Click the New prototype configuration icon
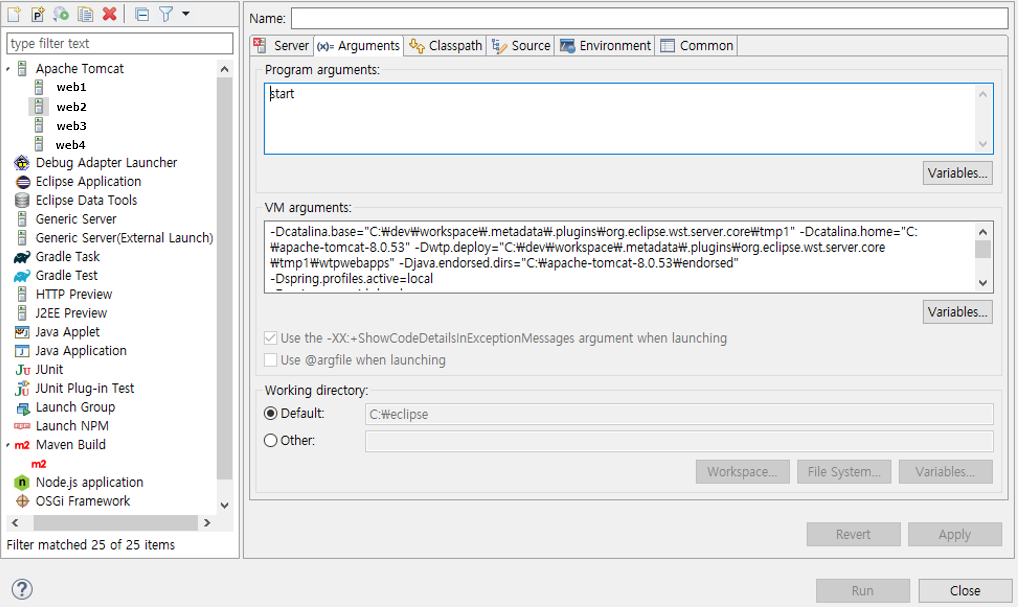This screenshot has width=1018, height=607. [38, 14]
